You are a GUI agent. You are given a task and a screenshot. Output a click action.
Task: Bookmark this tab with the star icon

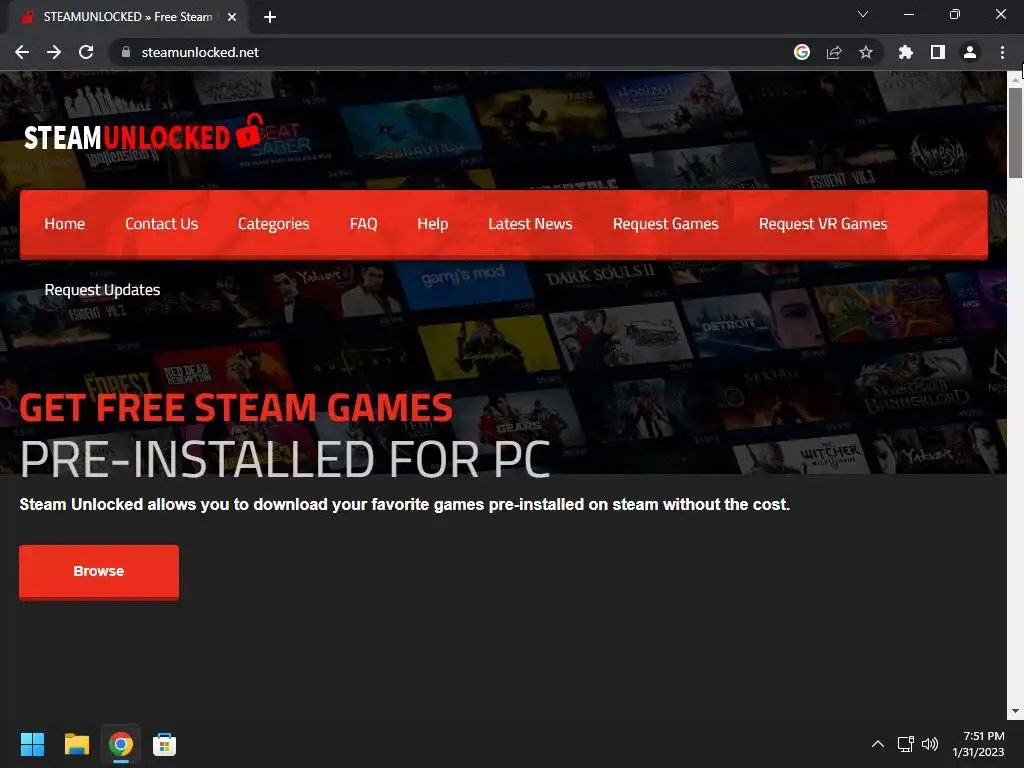click(866, 52)
